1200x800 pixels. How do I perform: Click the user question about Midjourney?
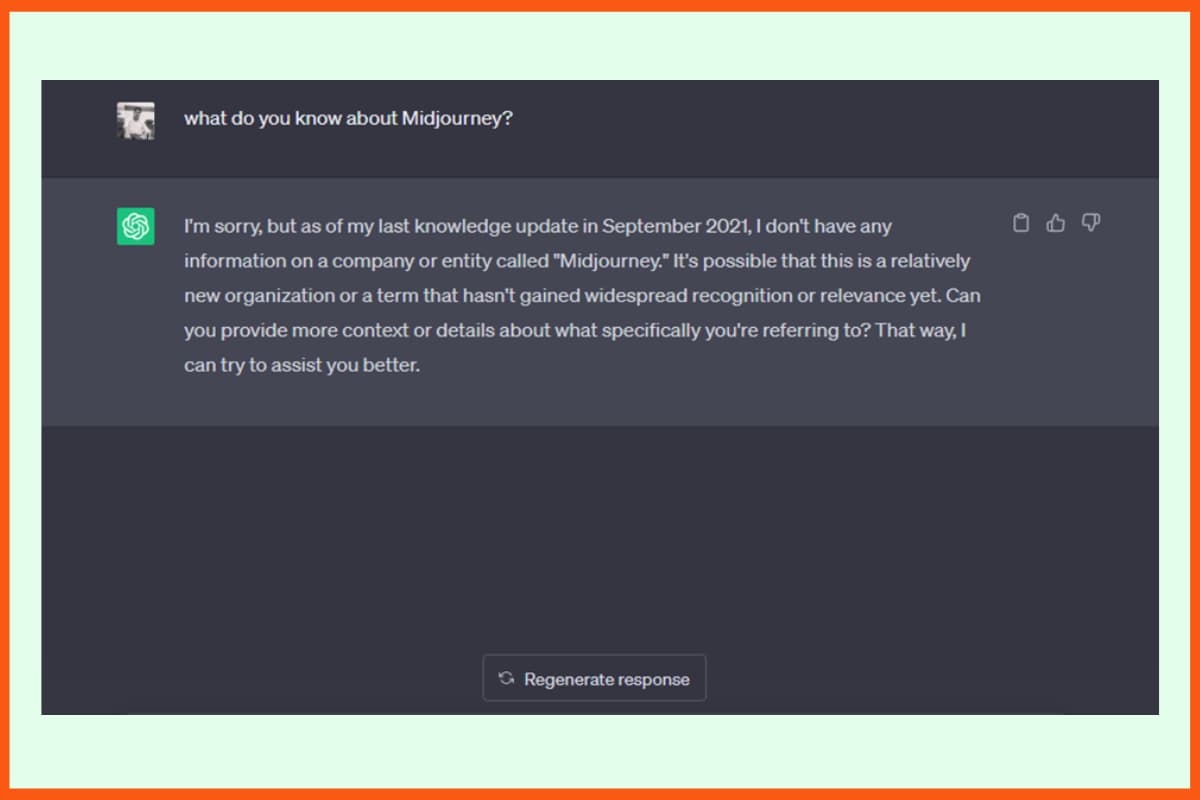348,118
